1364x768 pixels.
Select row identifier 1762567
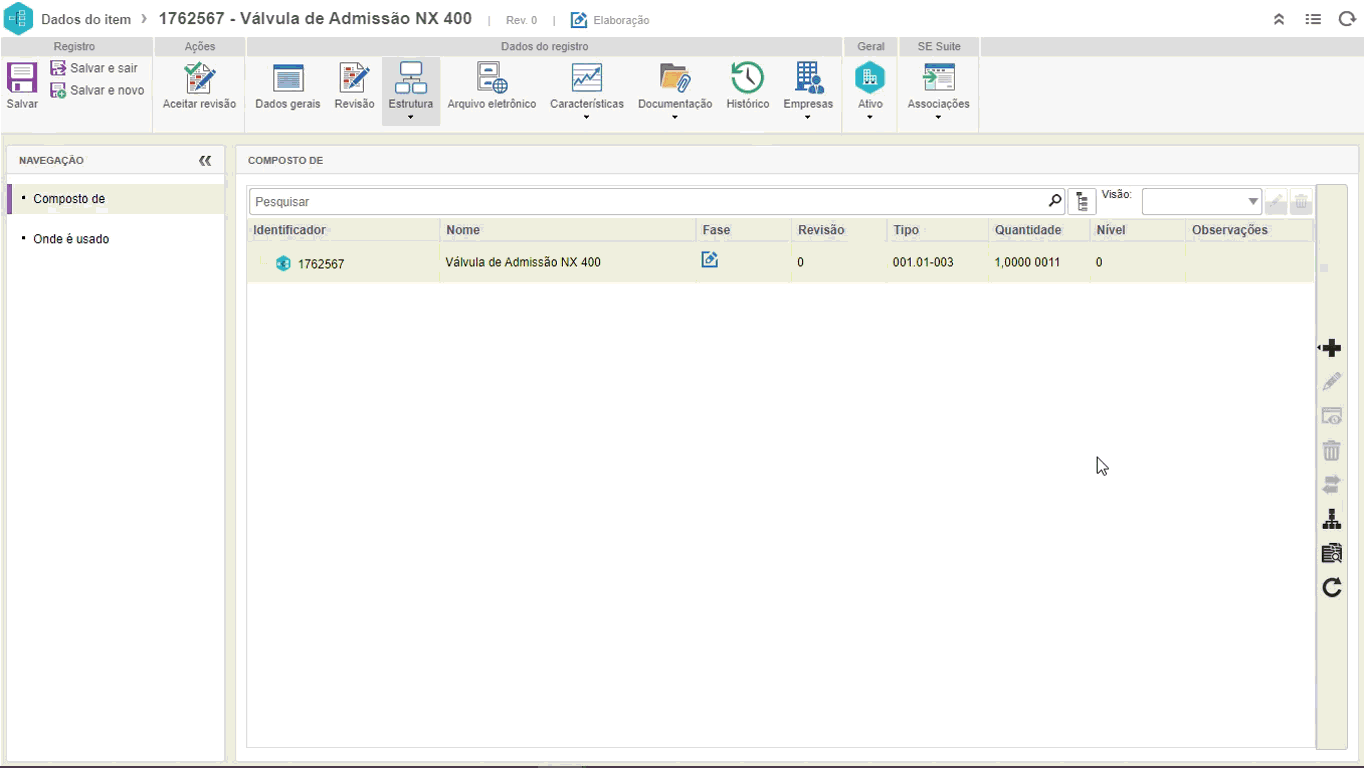(321, 264)
